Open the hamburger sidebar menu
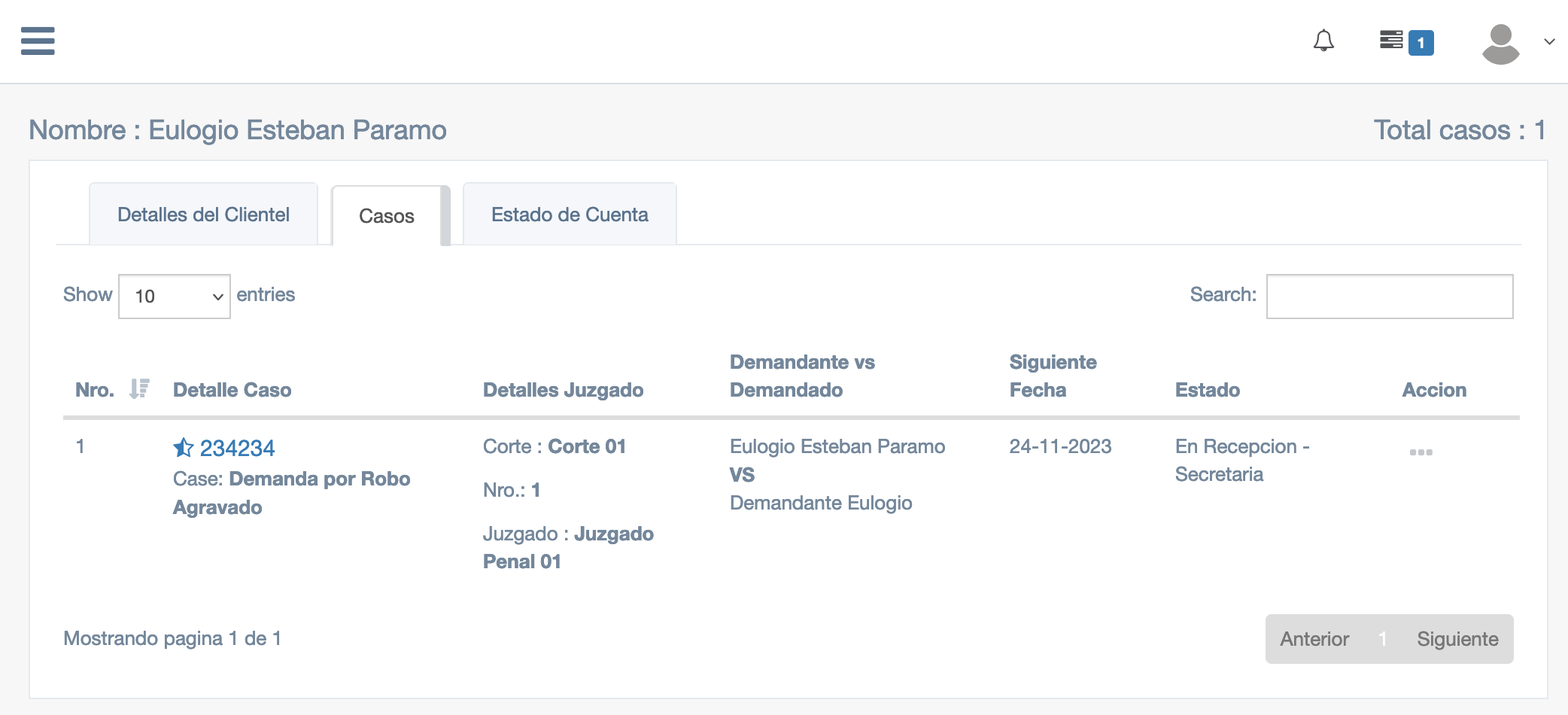The image size is (1568, 715). coord(38,41)
